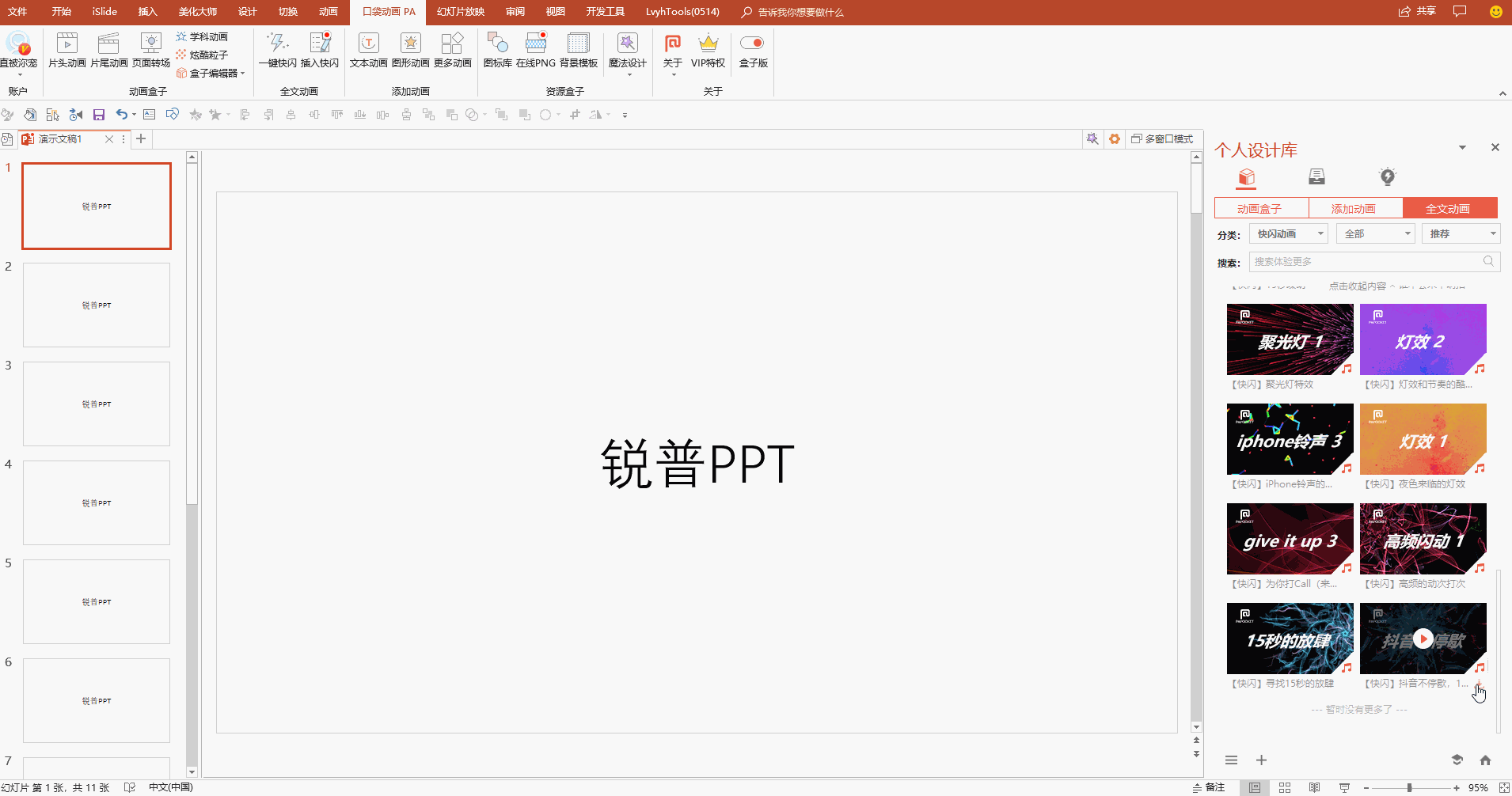This screenshot has width=1512, height=796.
Task: Switch to the 添加动画 panel tab
Action: pyautogui.click(x=1355, y=208)
